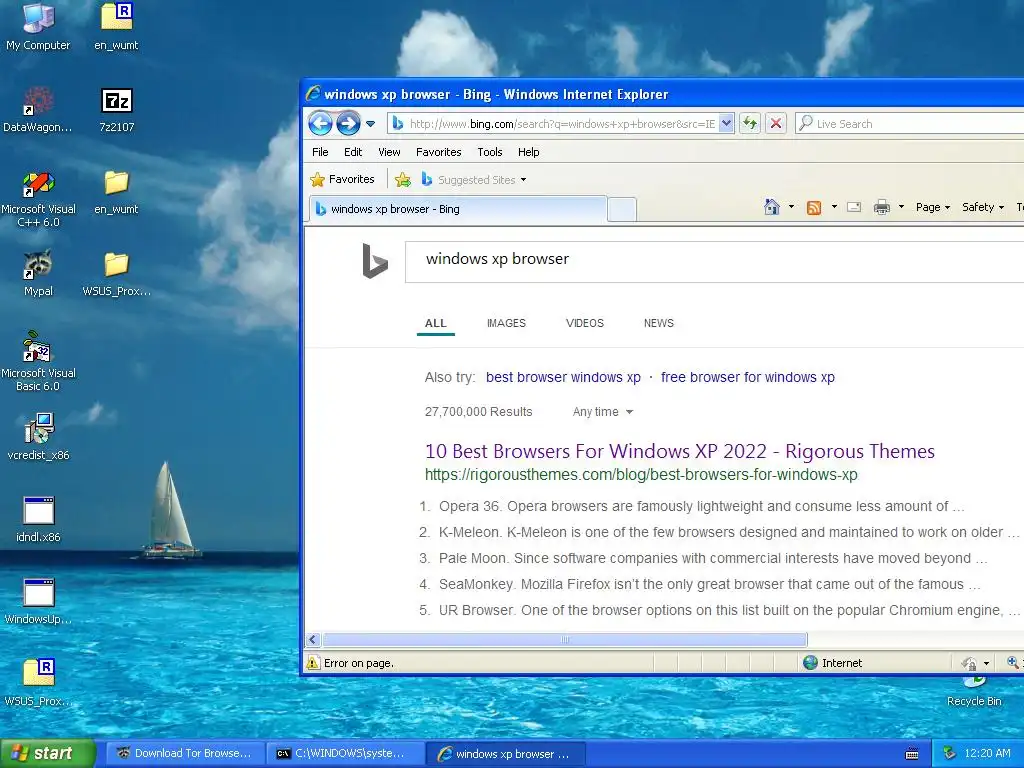1024x768 pixels.
Task: Expand Feeds dropdown arrow
Action: coord(834,207)
